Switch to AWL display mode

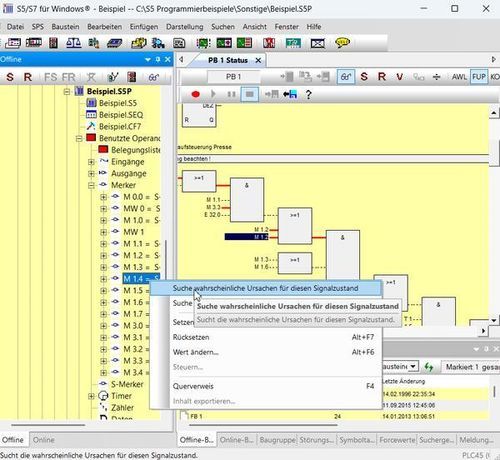click(x=459, y=77)
